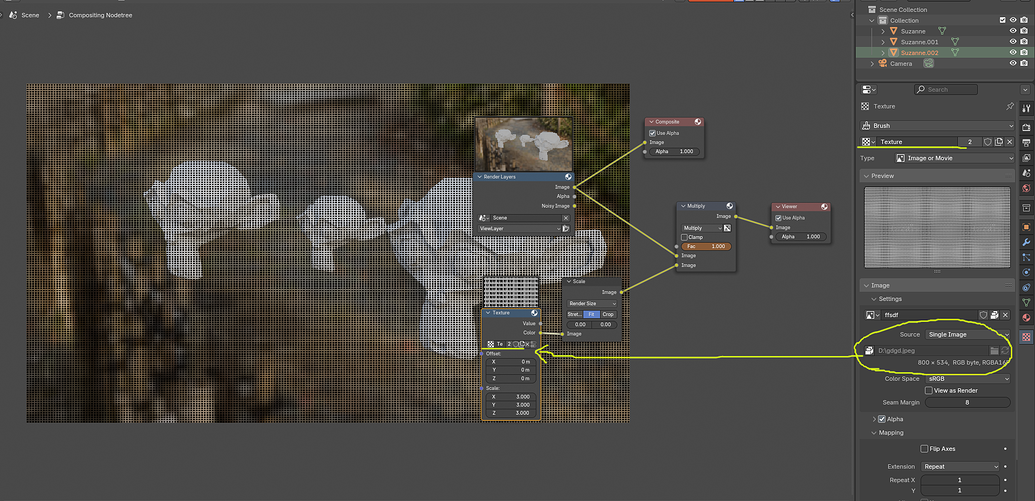The width and height of the screenshot is (1035, 501).
Task: Enable Clamp in the Multiply node
Action: point(684,237)
